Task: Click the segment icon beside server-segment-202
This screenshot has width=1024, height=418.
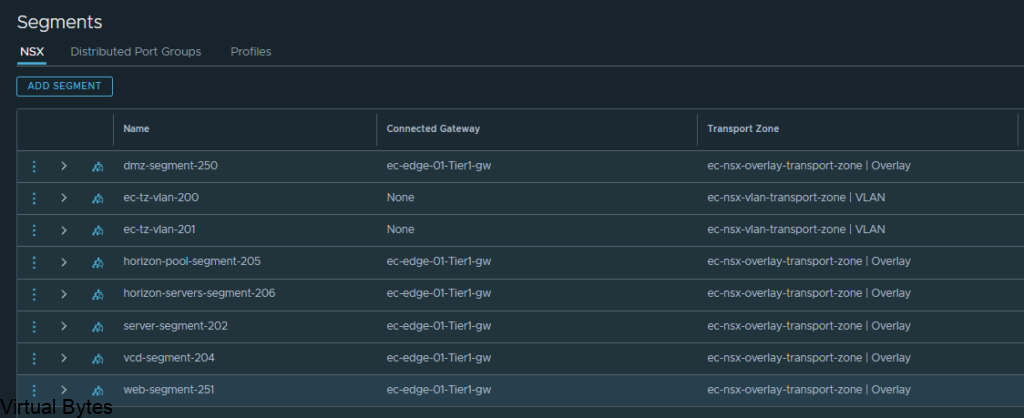Action: tap(98, 327)
